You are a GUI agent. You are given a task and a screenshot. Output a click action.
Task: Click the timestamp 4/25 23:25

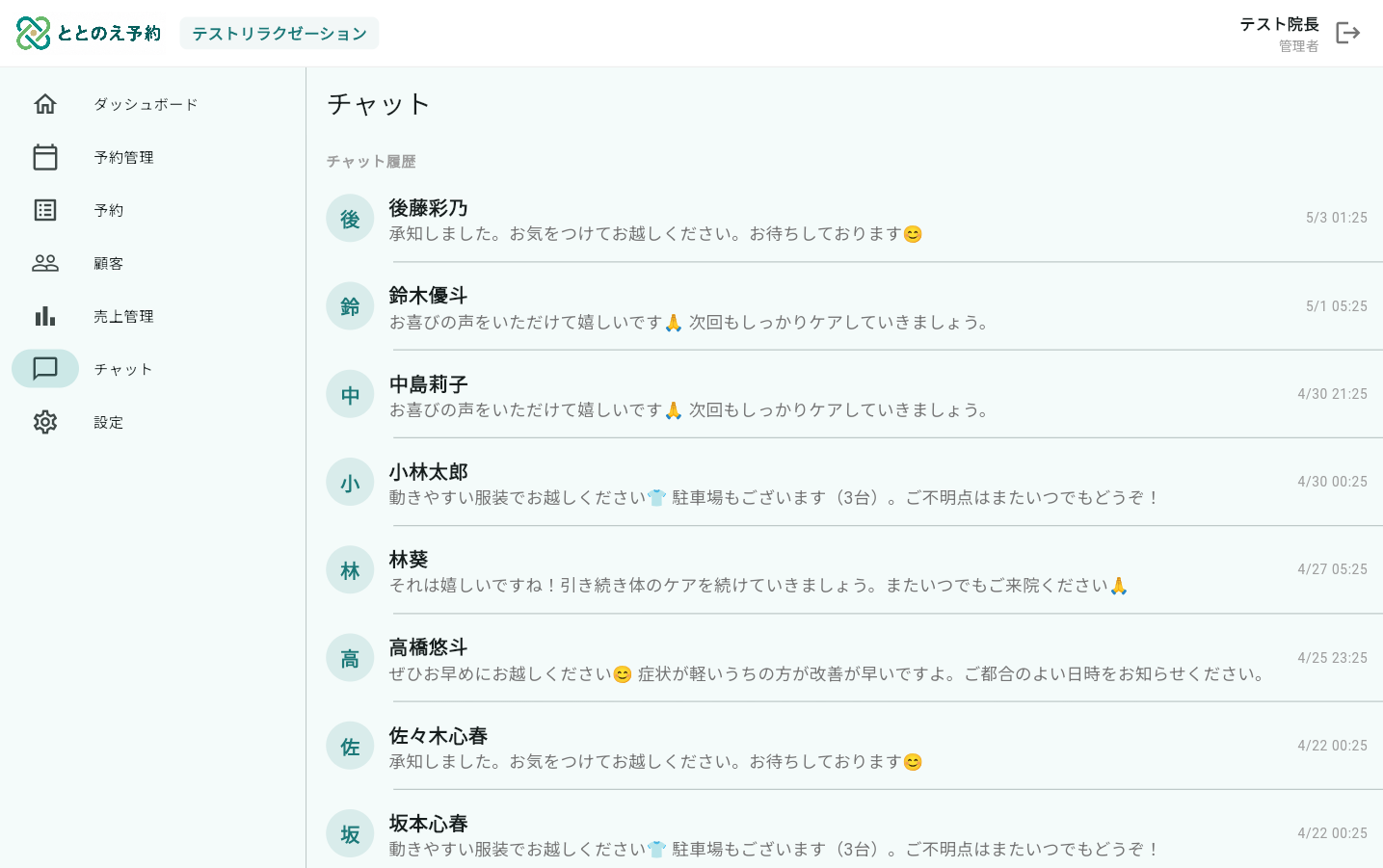[x=1332, y=658]
